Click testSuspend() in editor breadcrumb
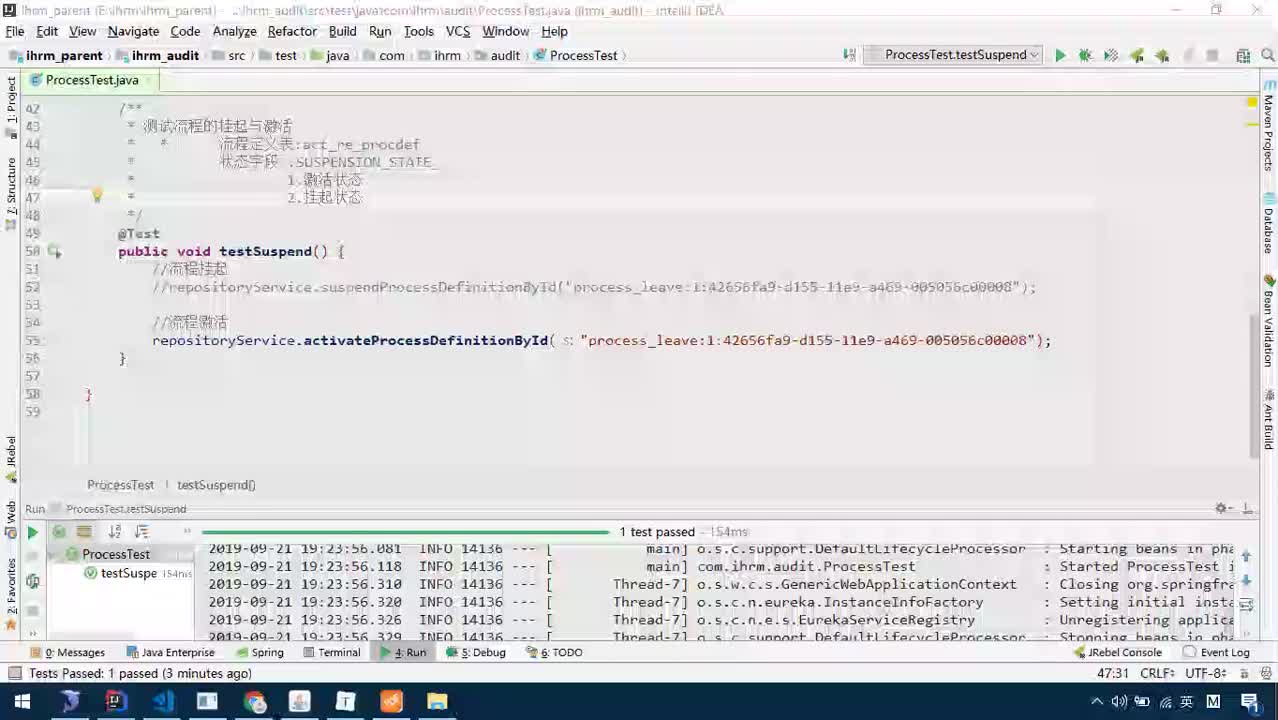The width and height of the screenshot is (1278, 720). [x=216, y=485]
